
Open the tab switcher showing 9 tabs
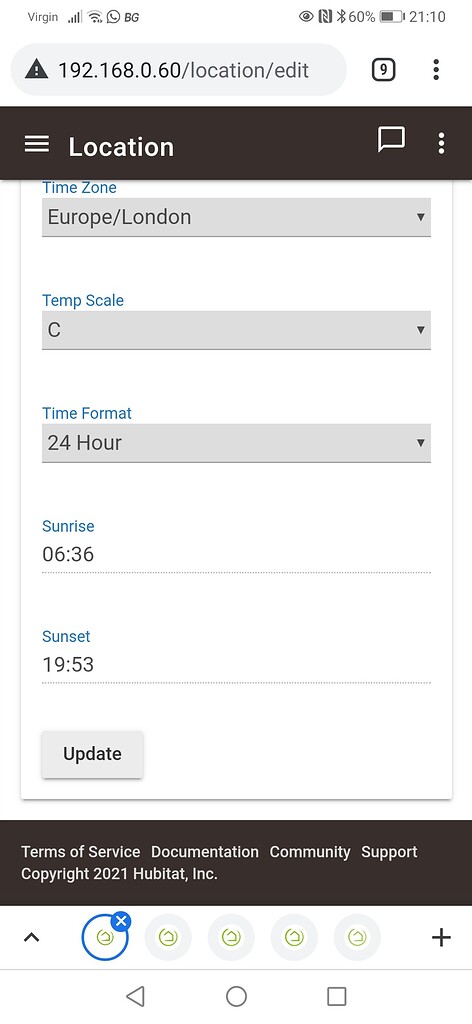pyautogui.click(x=383, y=69)
